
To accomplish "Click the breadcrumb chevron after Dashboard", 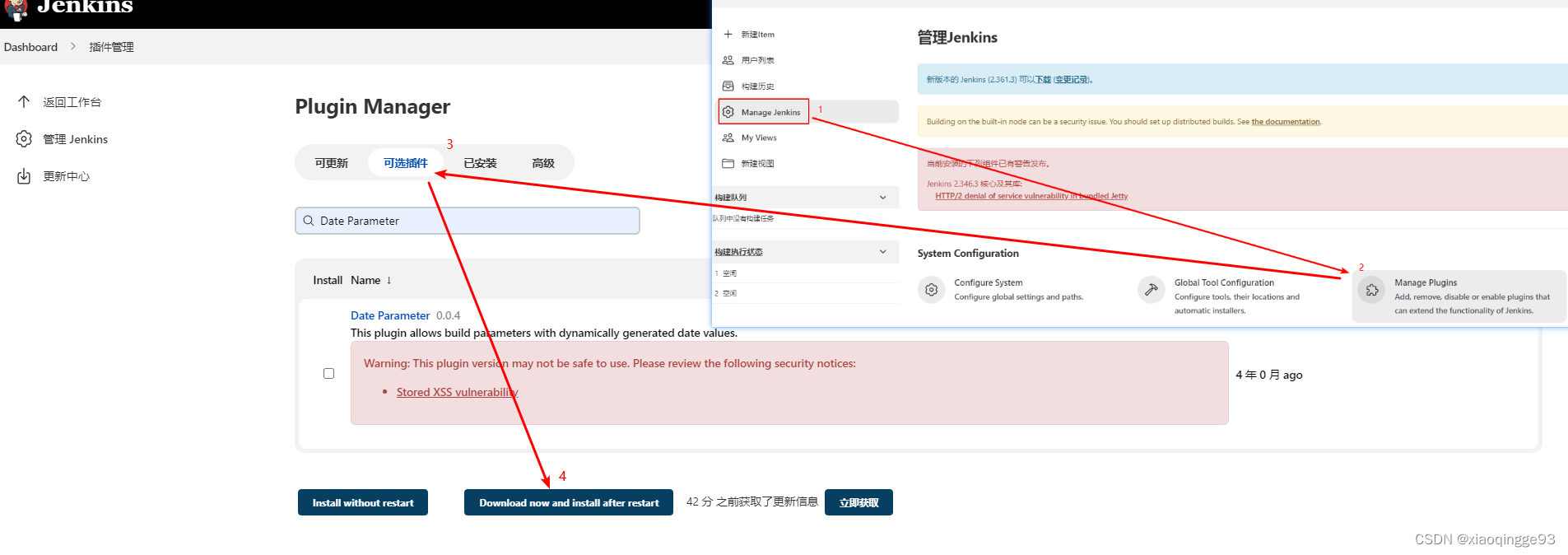I will (x=73, y=47).
